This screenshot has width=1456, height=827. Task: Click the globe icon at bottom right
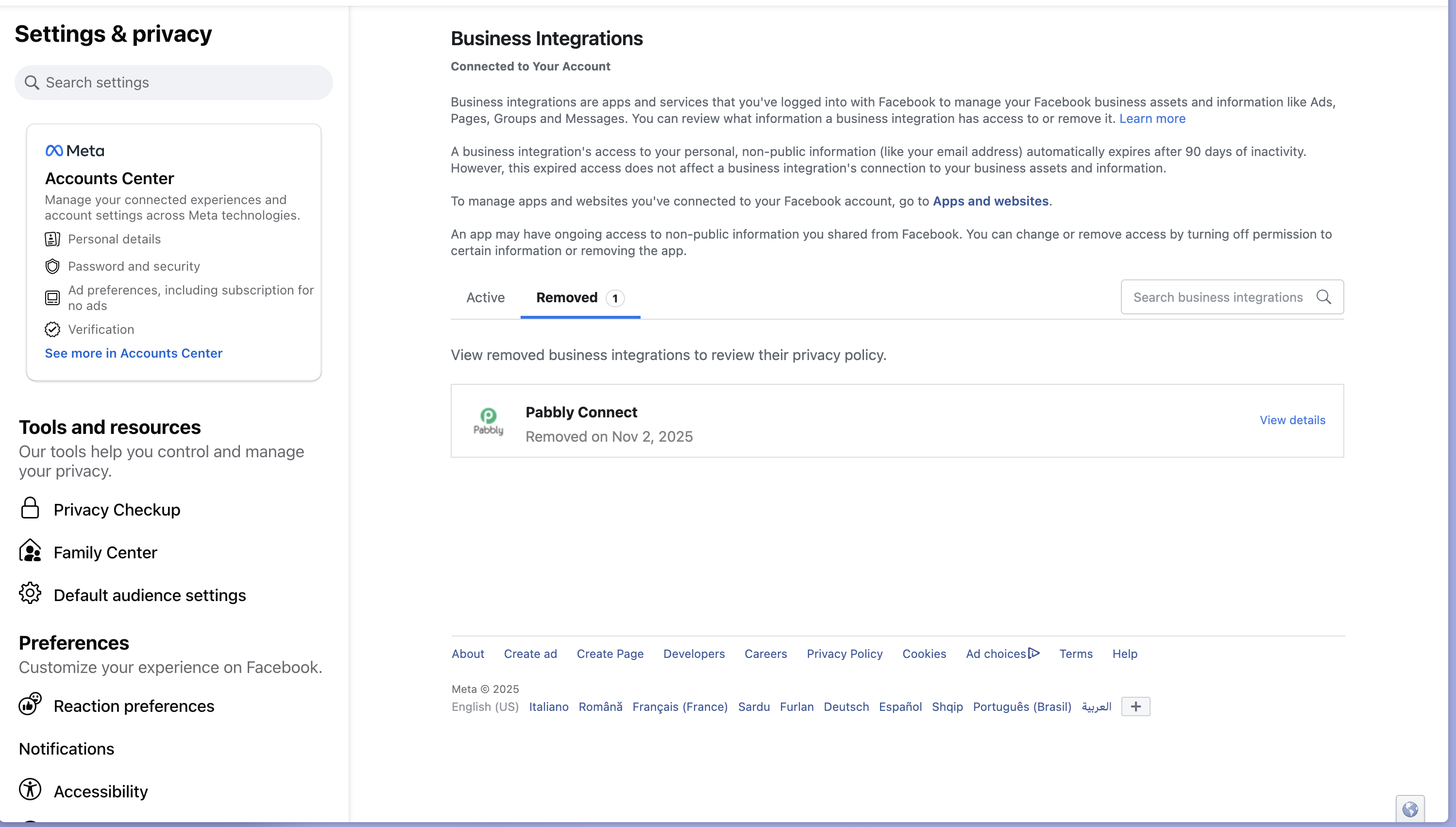(x=1410, y=809)
